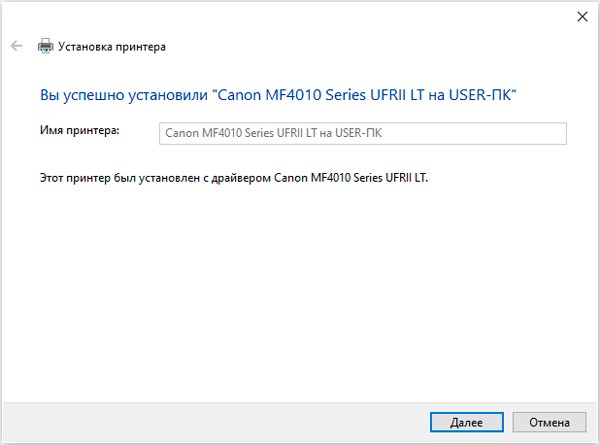Click the word "принтера" in the wizard title
Image resolution: width=600 pixels, height=445 pixels.
pyautogui.click(x=140, y=47)
